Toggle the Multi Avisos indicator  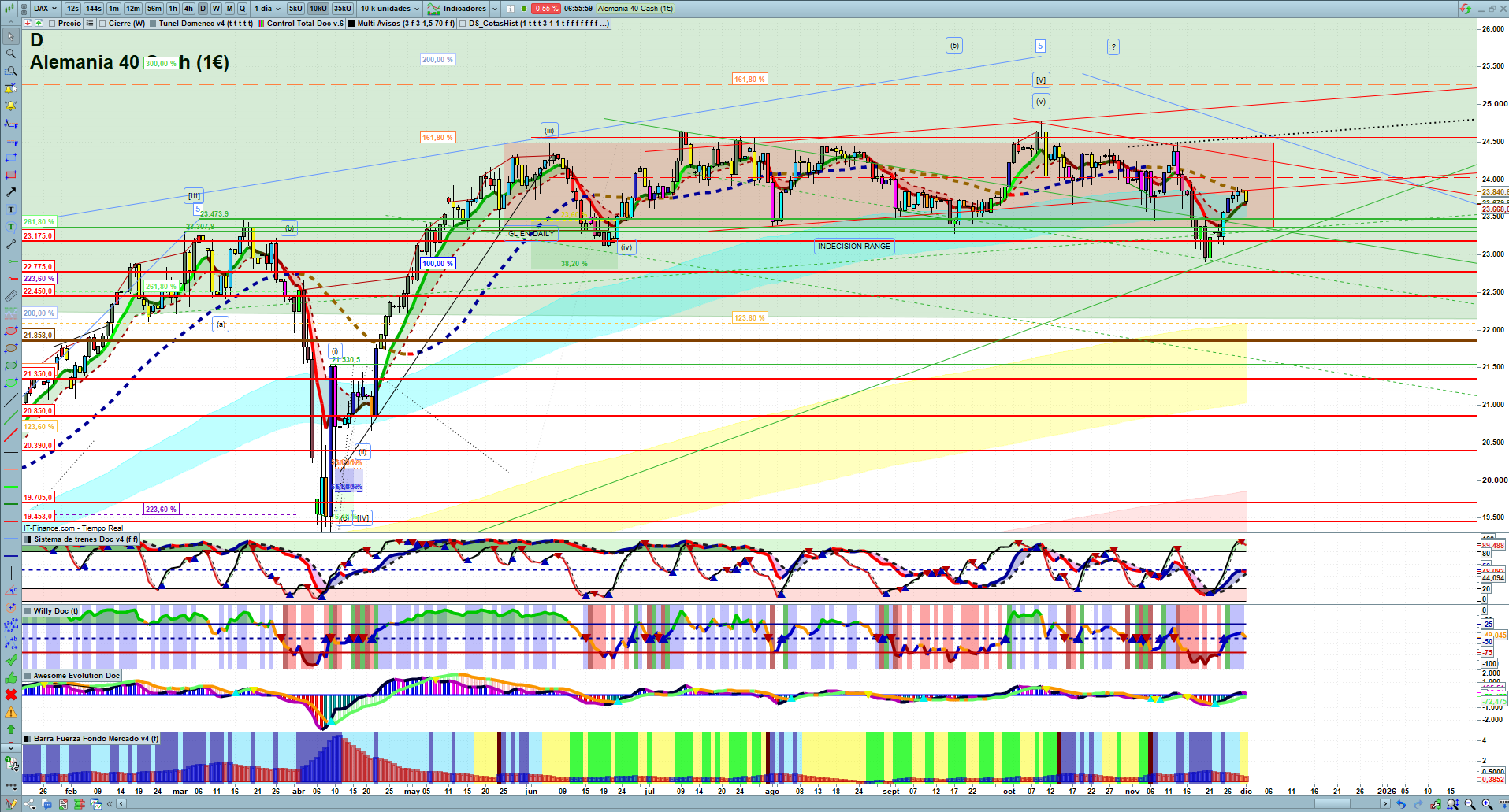click(351, 24)
